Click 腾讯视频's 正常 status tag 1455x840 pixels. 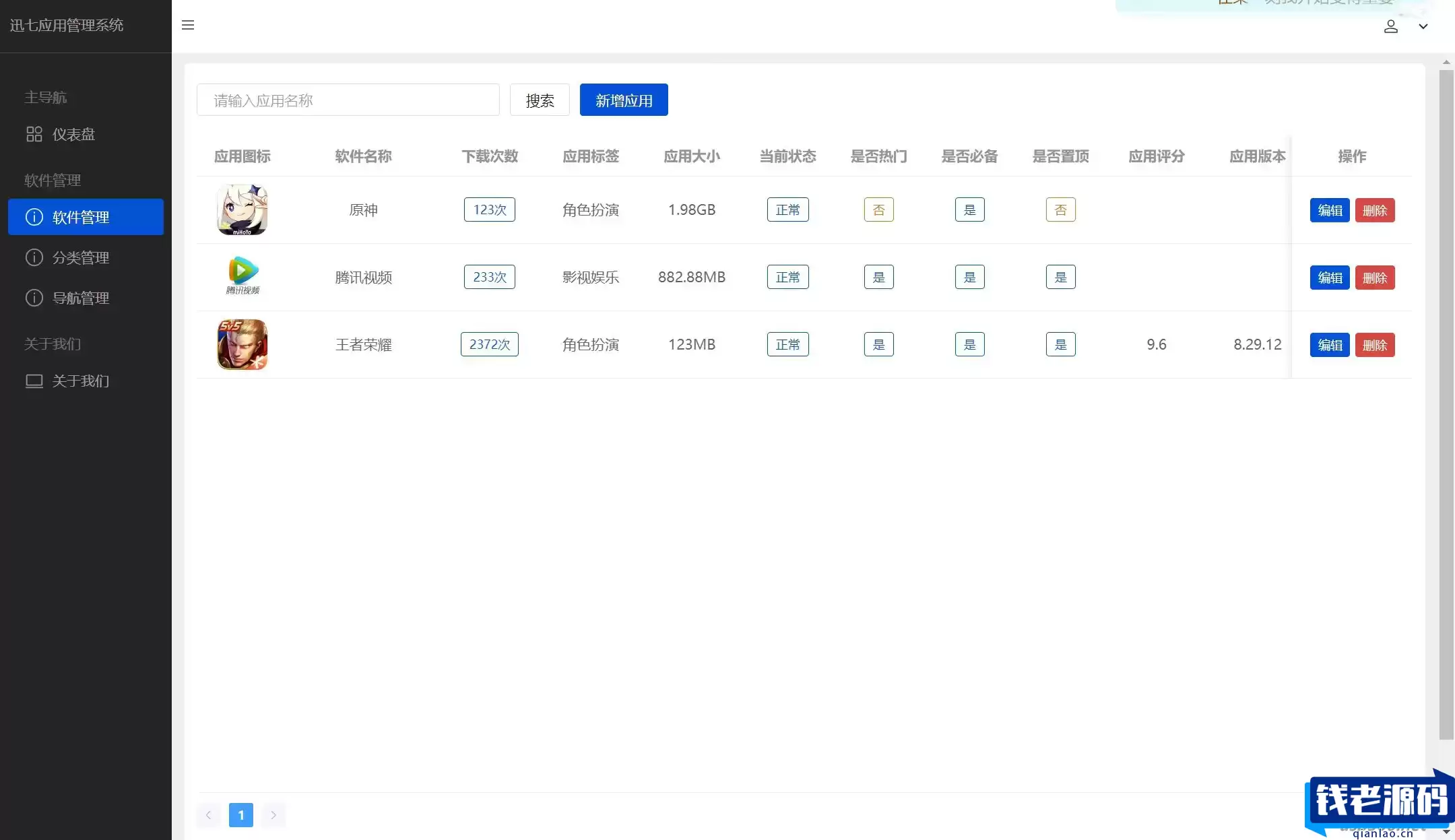(x=787, y=277)
